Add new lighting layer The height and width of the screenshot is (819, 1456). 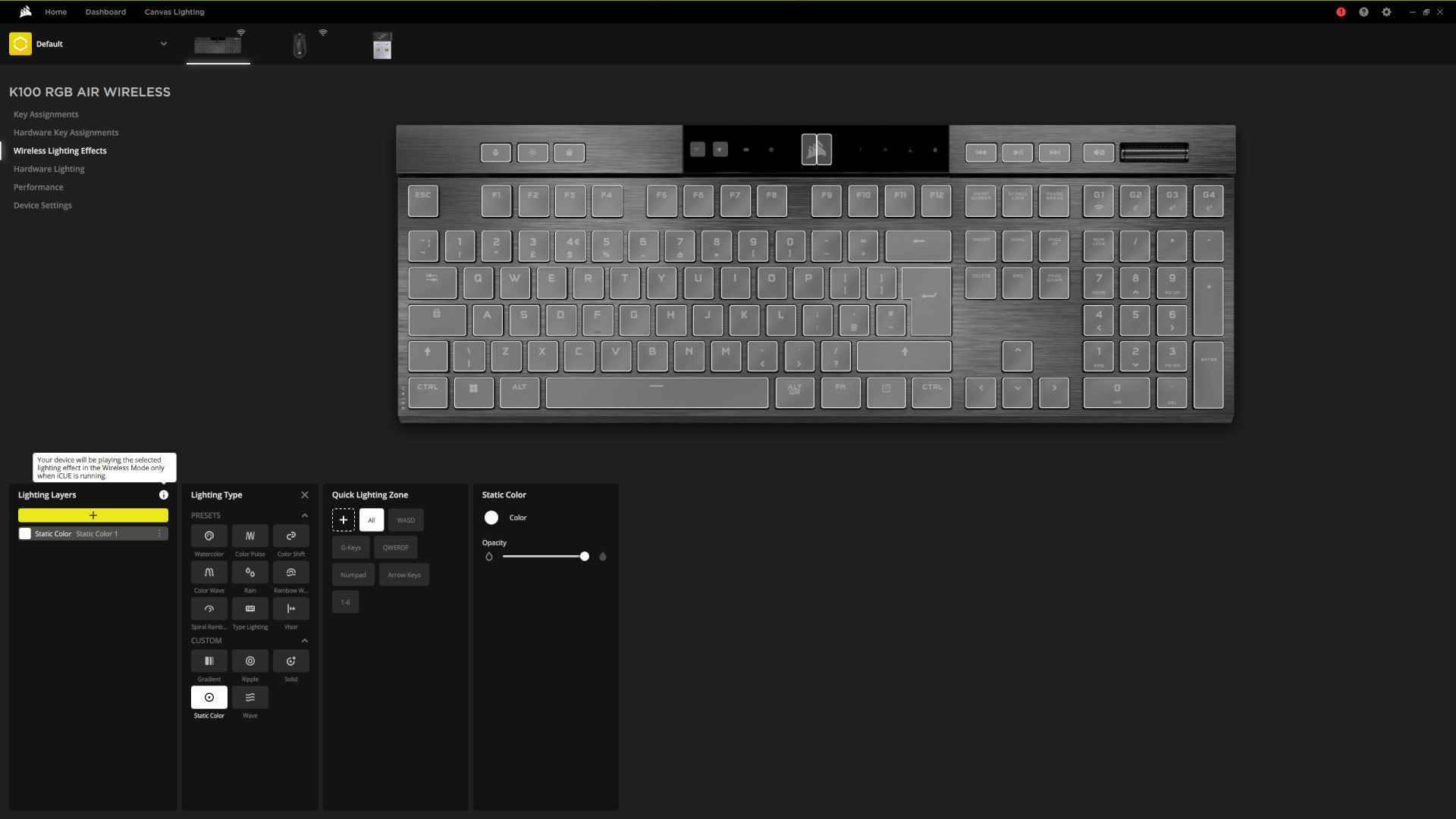(x=92, y=515)
